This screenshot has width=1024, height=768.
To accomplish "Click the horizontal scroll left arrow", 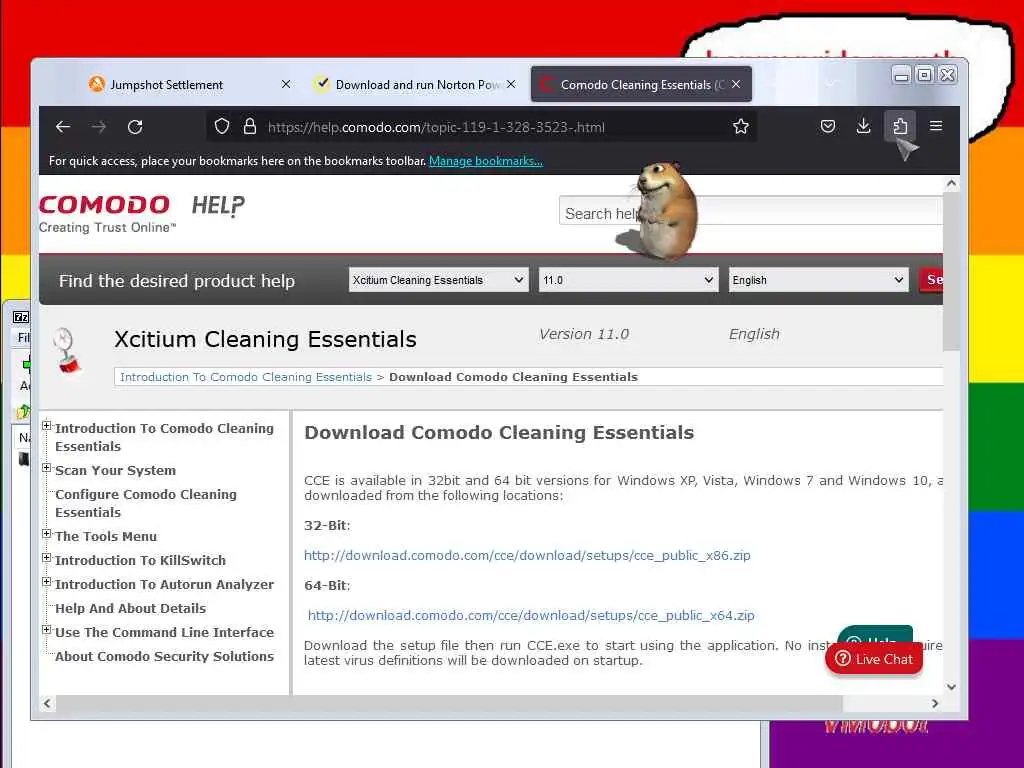I will click(x=47, y=703).
